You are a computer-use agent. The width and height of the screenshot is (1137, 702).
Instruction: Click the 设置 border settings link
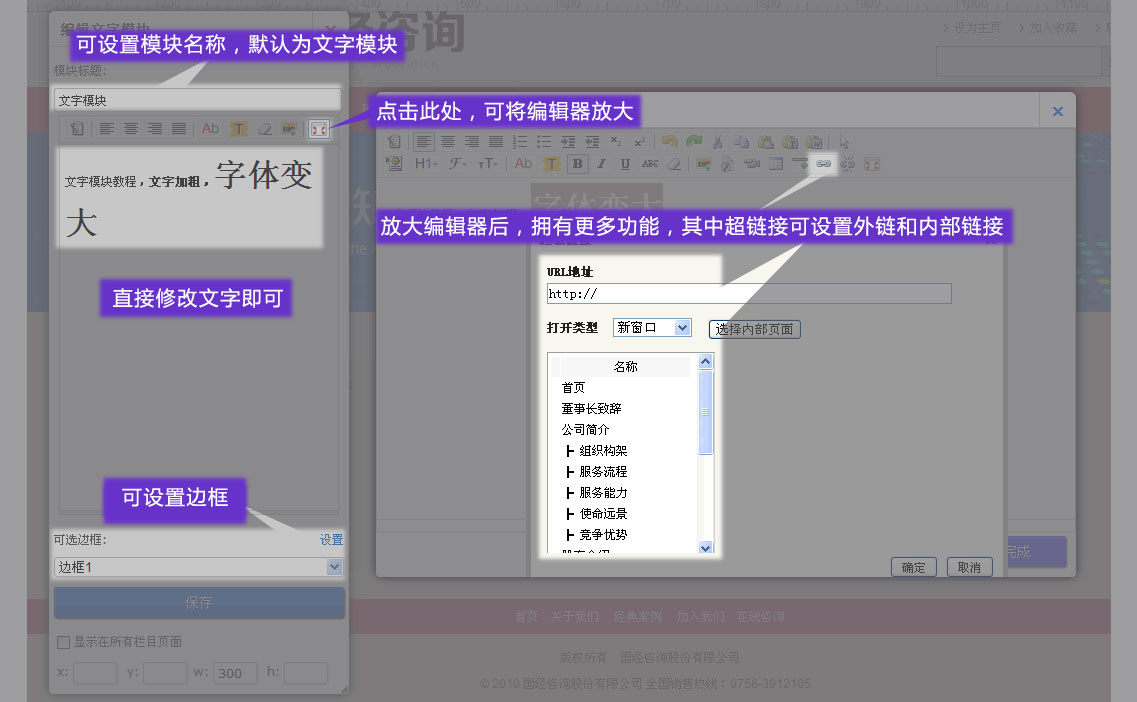pyautogui.click(x=331, y=540)
